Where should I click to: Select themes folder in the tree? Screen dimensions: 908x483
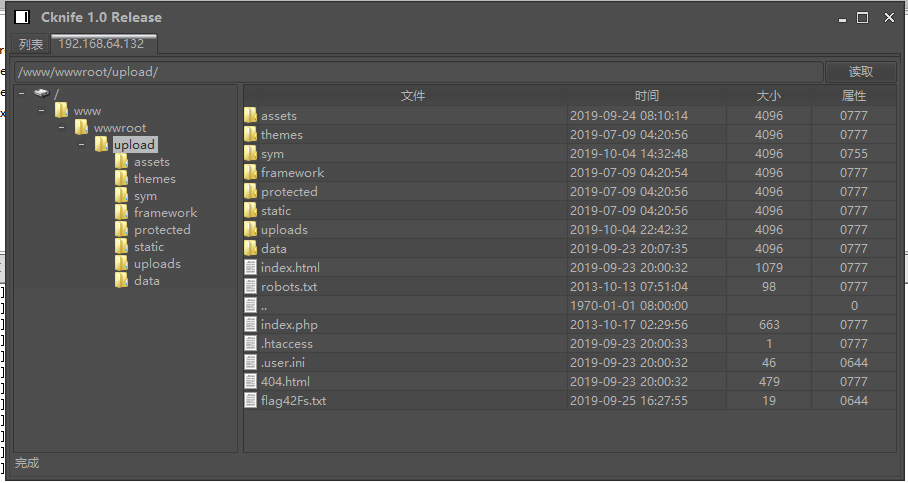pos(155,178)
